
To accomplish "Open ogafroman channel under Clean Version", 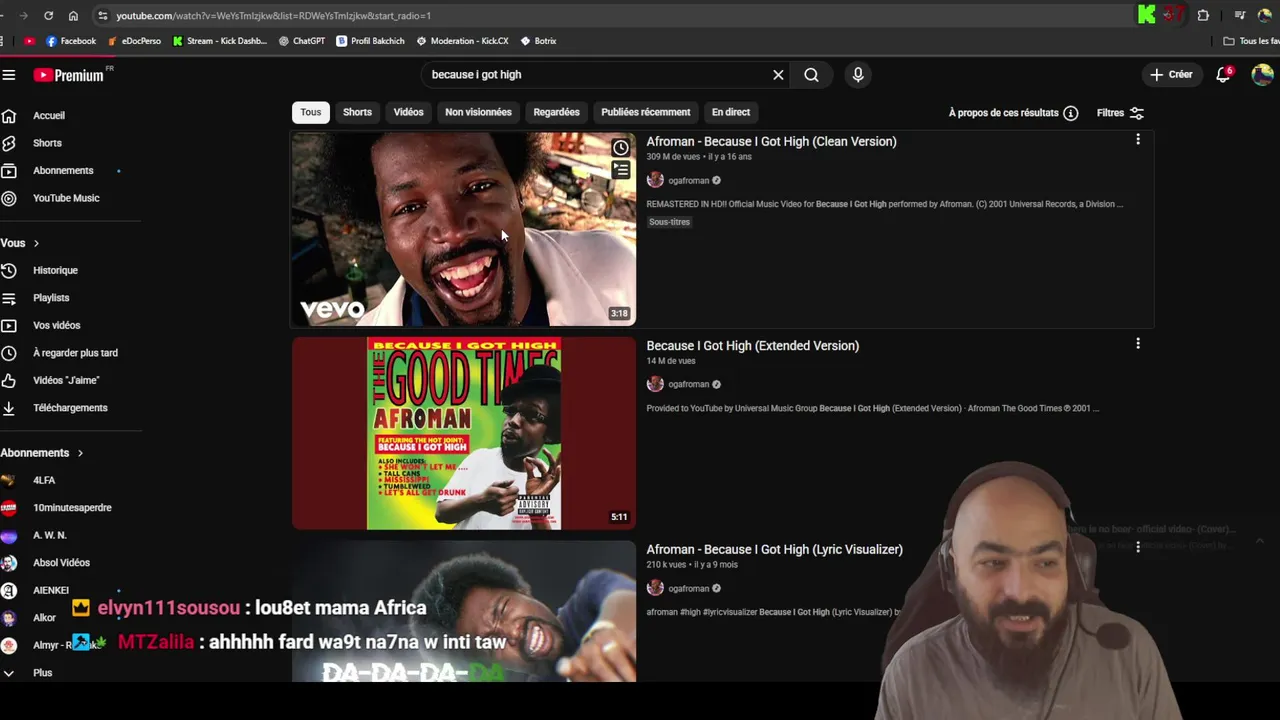I will pyautogui.click(x=688, y=181).
